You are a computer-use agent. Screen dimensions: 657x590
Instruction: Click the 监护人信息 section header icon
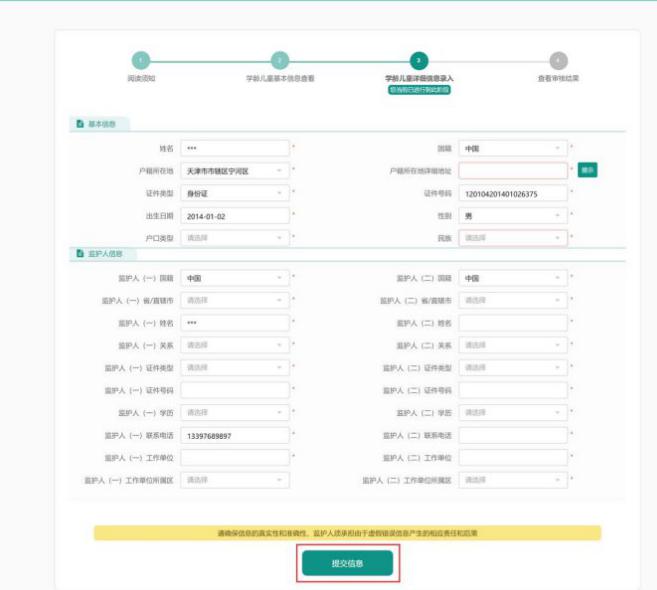pos(80,255)
